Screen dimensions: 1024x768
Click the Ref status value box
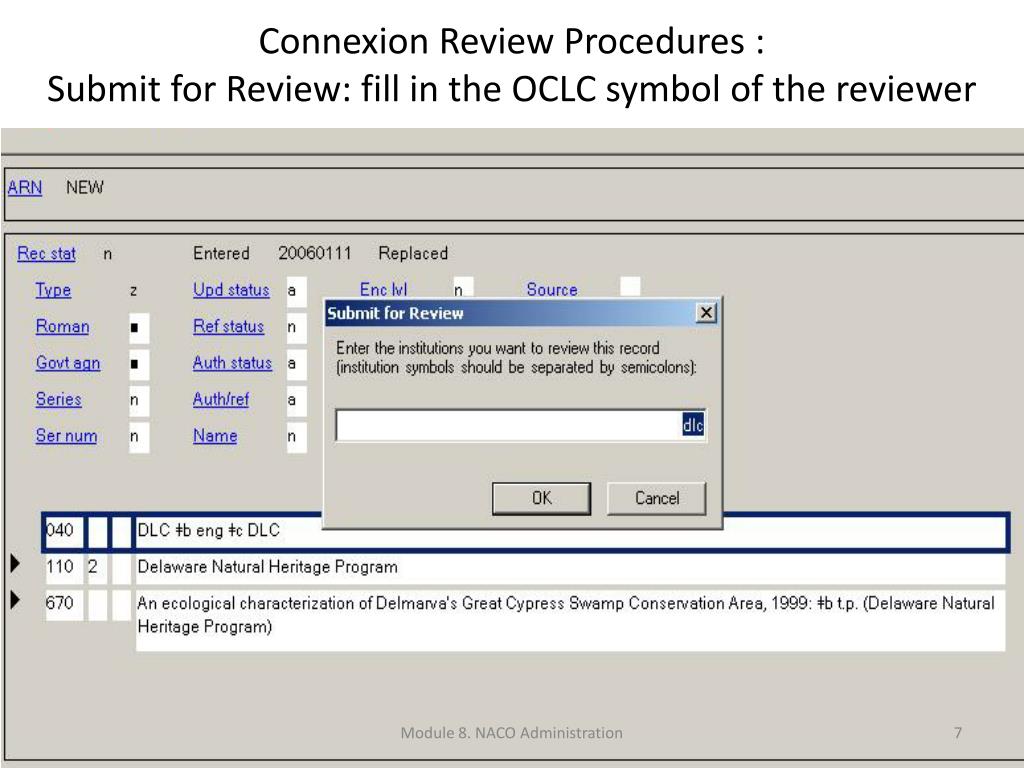[x=296, y=327]
